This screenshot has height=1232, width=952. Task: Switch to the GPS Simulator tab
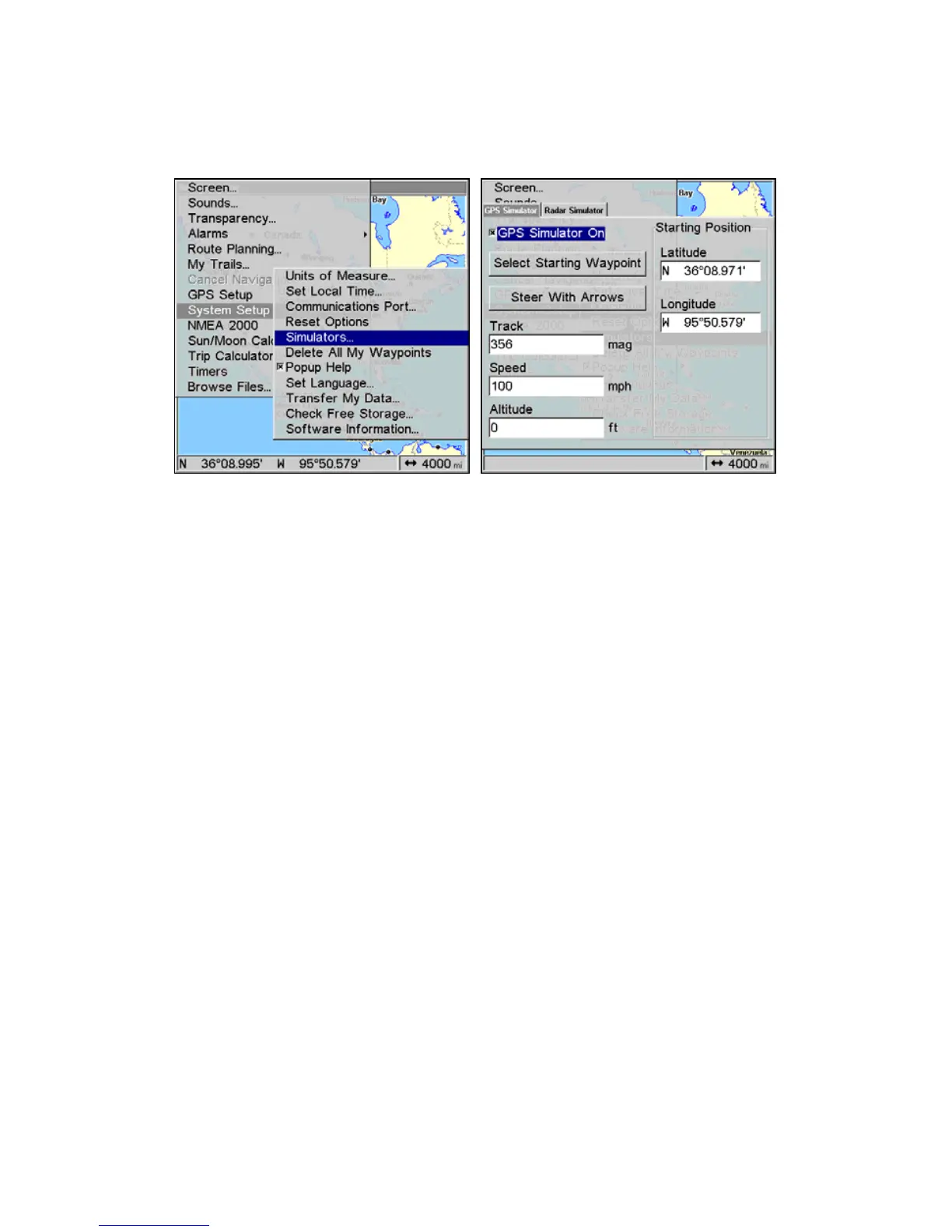[511, 210]
